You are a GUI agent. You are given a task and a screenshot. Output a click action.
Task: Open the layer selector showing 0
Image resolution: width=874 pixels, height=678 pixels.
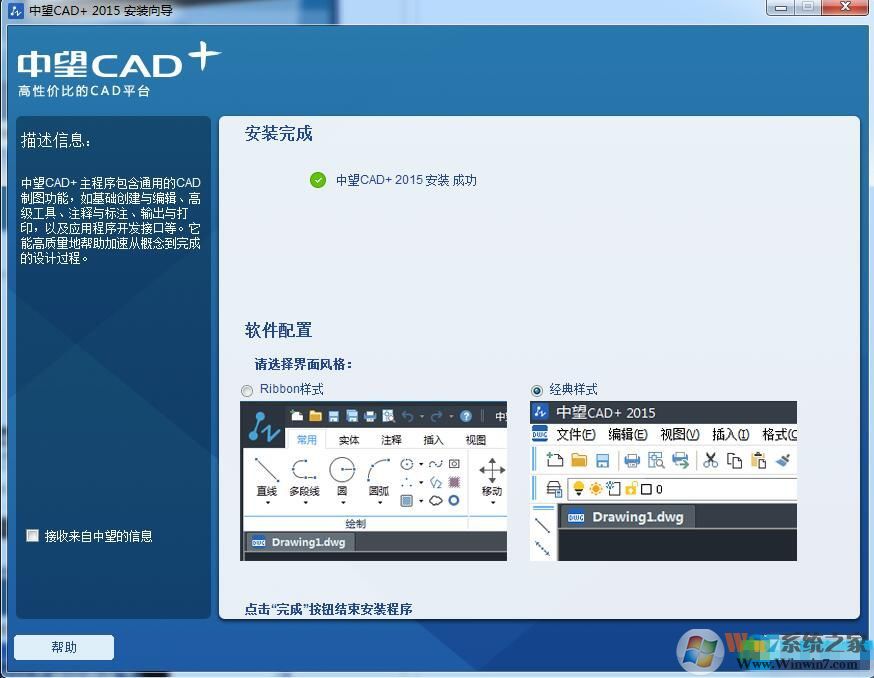pyautogui.click(x=658, y=488)
